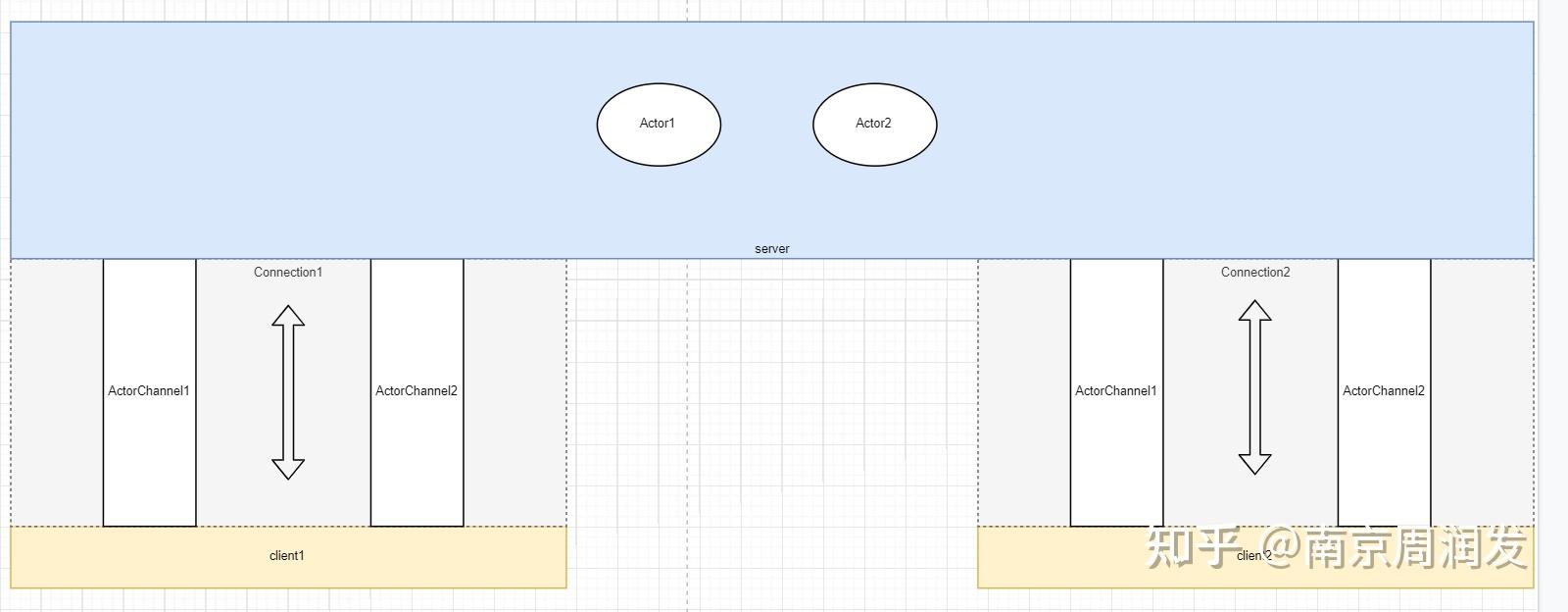Select the yellow client2 rectangle
This screenshot has width=1568, height=612.
(1255, 557)
